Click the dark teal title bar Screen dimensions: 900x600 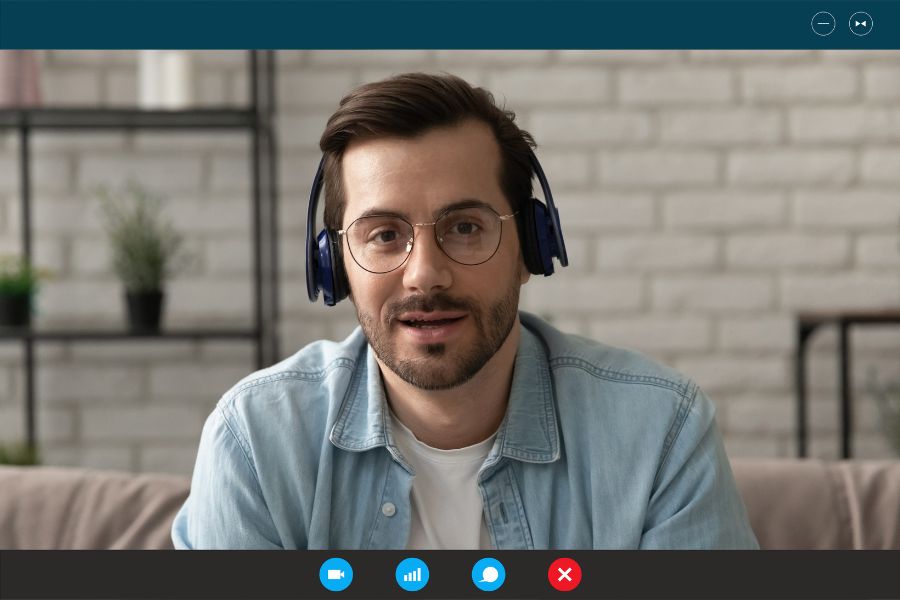(x=400, y=24)
